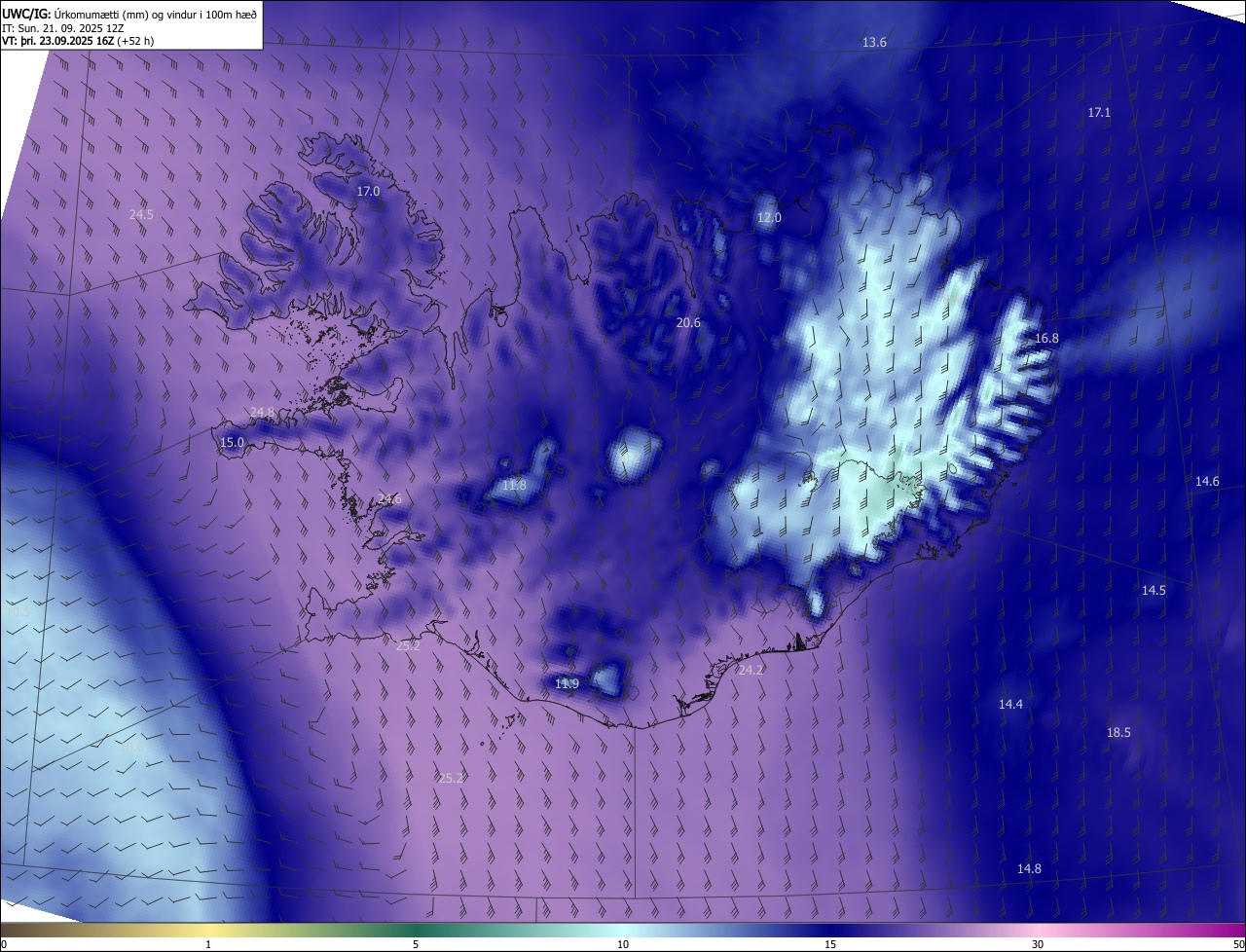Click the 24.6 value on the map

(x=389, y=499)
